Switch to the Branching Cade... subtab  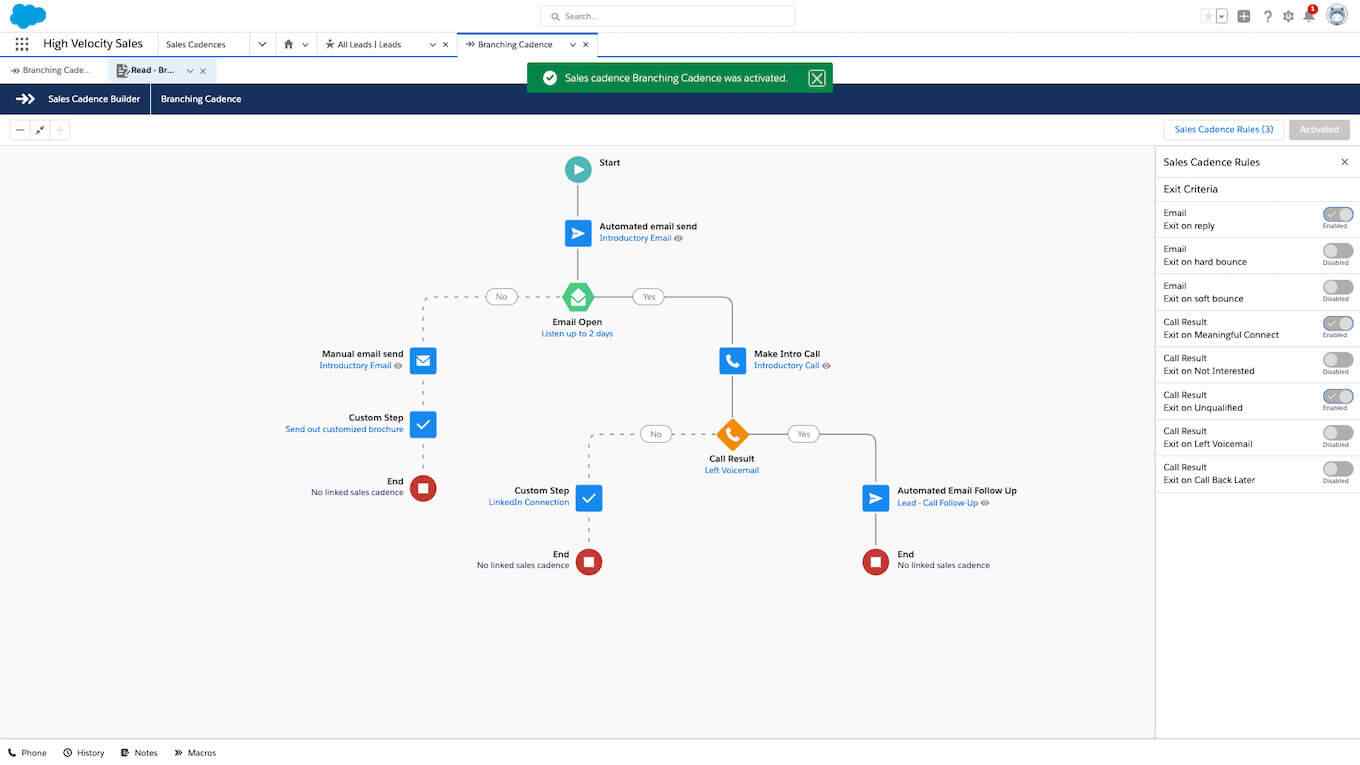click(x=51, y=71)
